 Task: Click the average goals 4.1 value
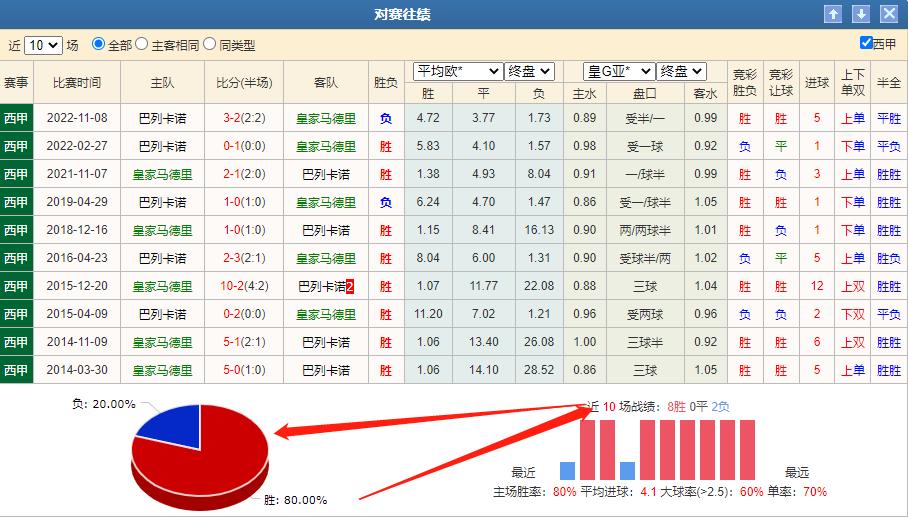[648, 491]
